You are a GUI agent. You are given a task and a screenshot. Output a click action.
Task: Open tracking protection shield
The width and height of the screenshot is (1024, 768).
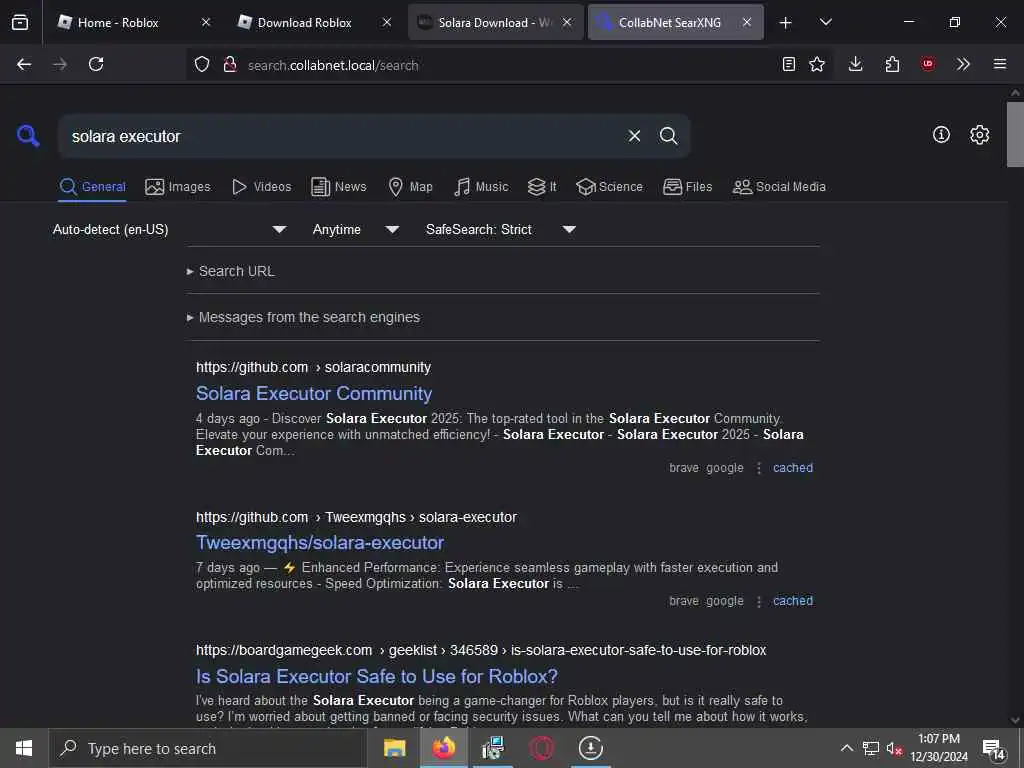pyautogui.click(x=202, y=64)
